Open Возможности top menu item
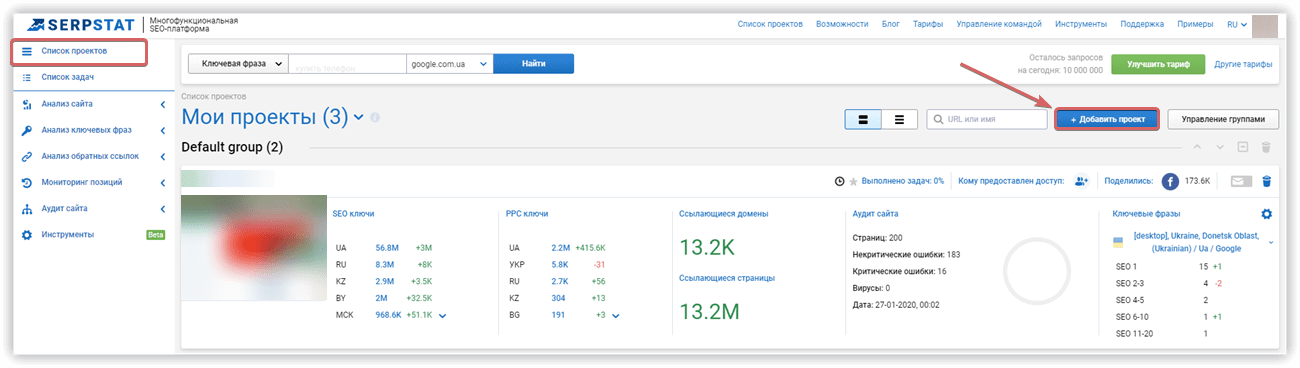The height and width of the screenshot is (368, 1300). coord(841,23)
